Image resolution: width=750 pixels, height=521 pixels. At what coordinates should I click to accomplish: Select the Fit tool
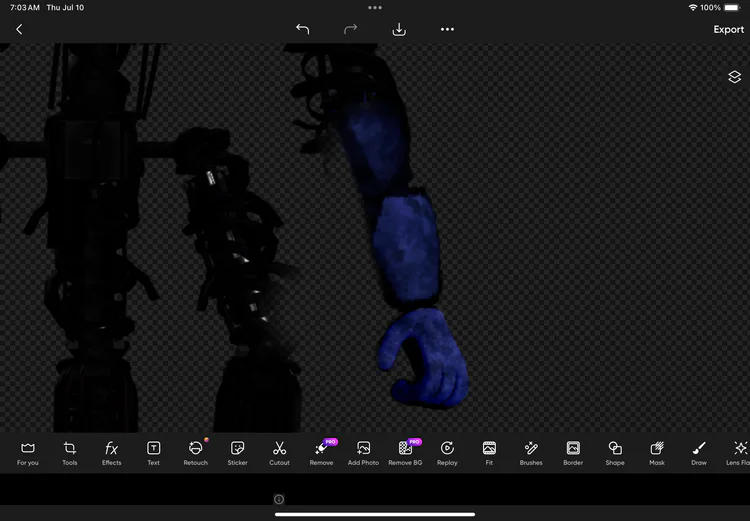tap(489, 453)
